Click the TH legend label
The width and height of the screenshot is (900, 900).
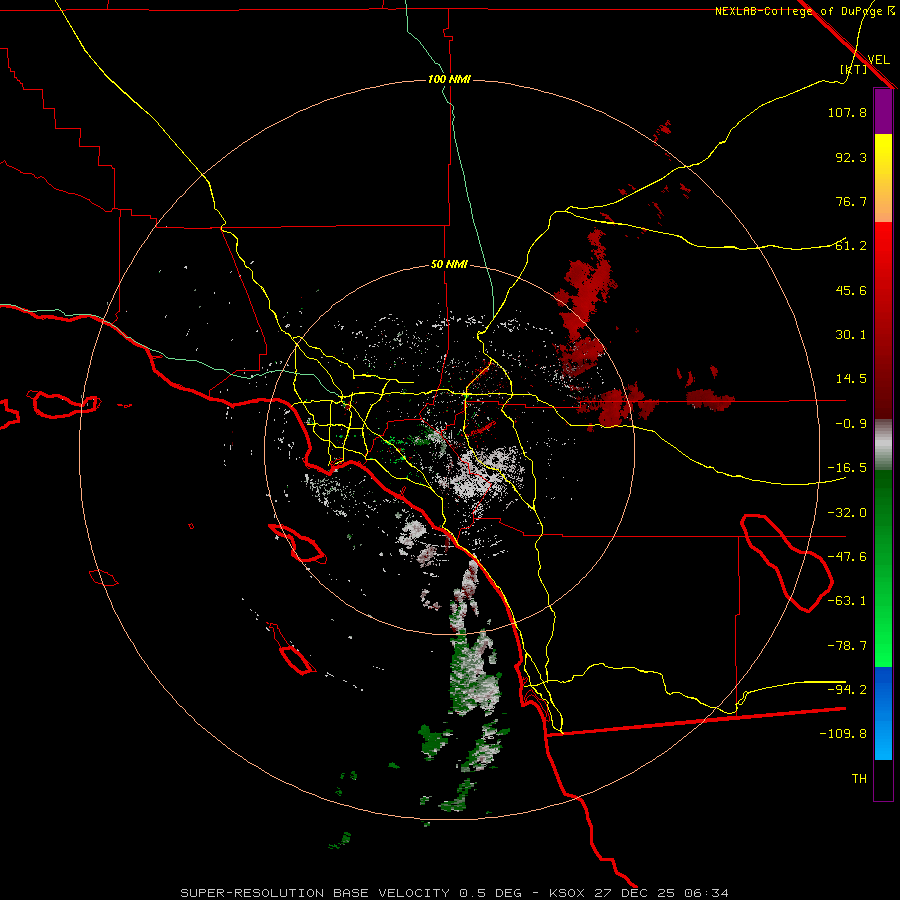coord(859,779)
